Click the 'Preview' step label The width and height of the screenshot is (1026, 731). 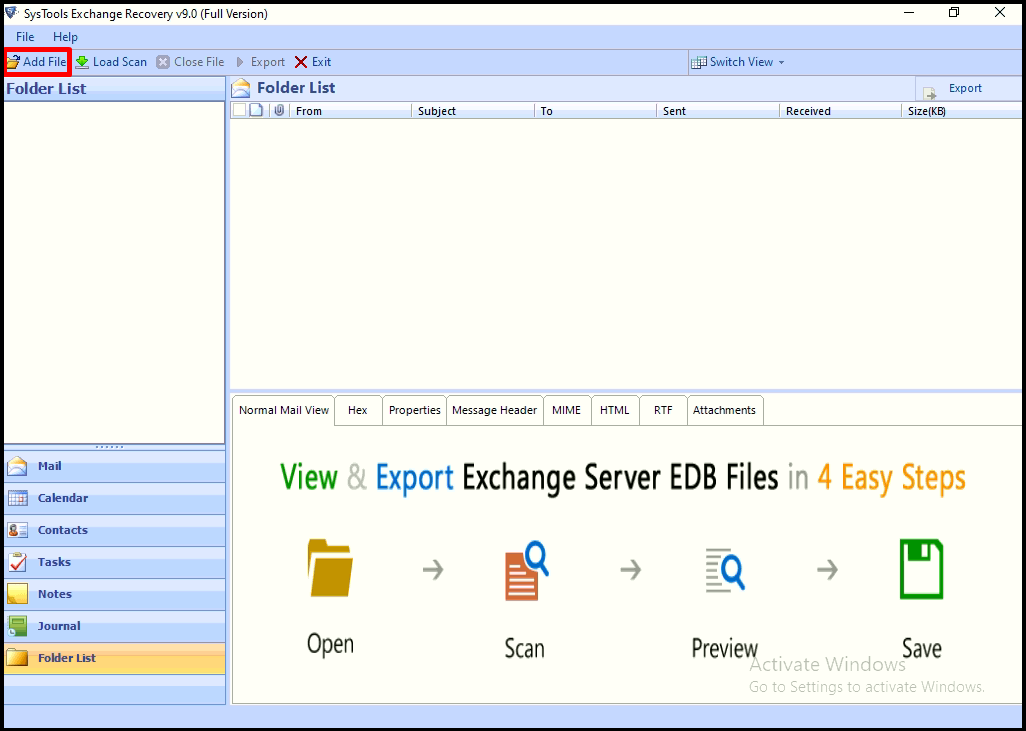click(724, 649)
